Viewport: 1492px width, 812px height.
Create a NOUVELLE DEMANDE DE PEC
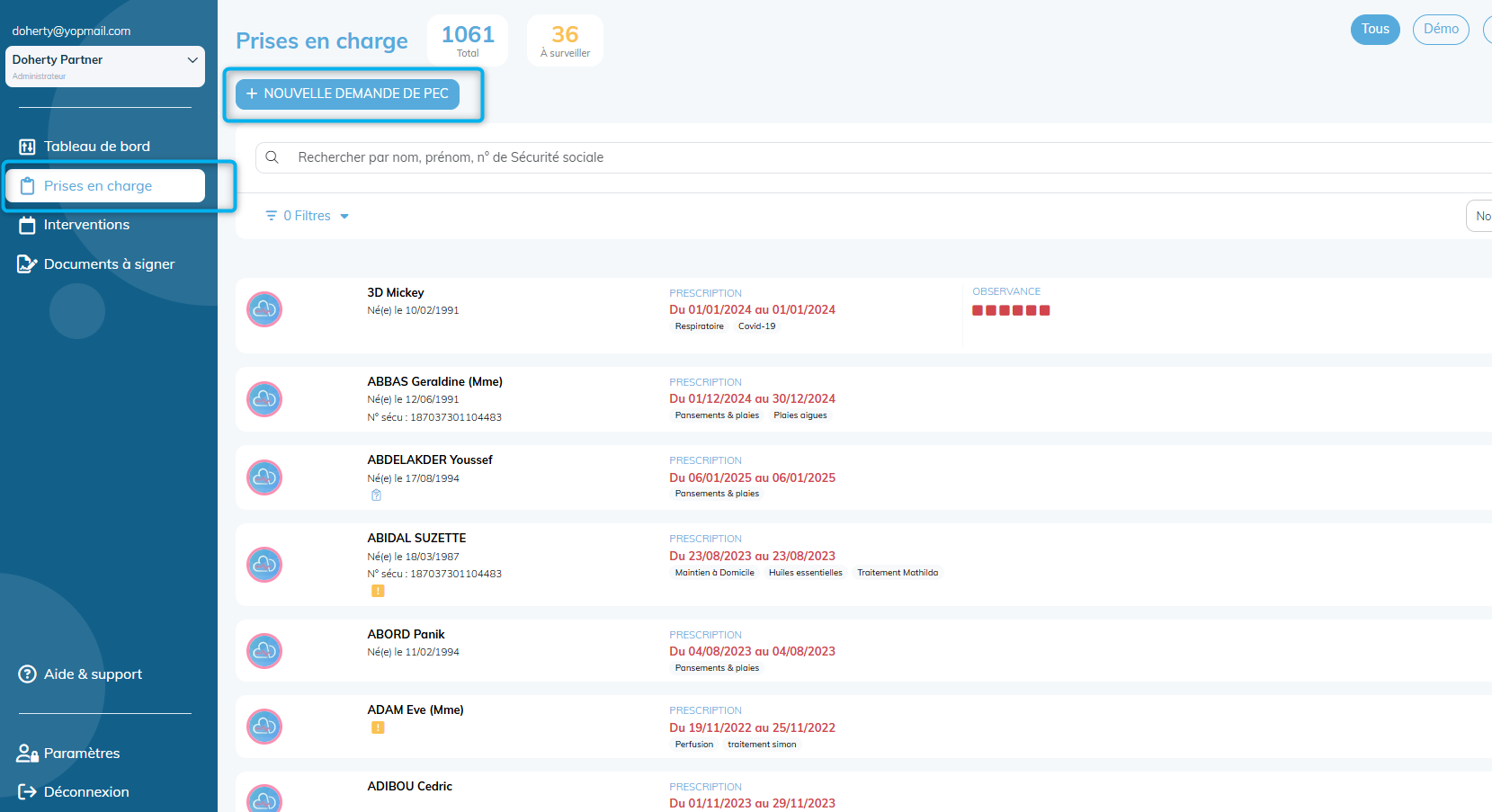click(347, 94)
